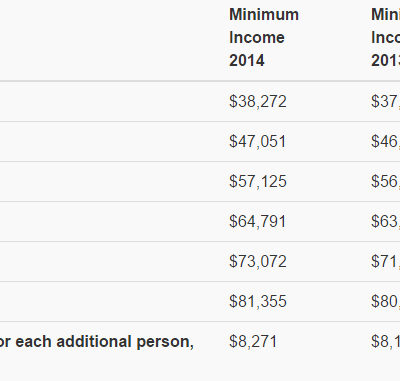
Task: Select the $56 value in 2013 column
Action: (386, 181)
